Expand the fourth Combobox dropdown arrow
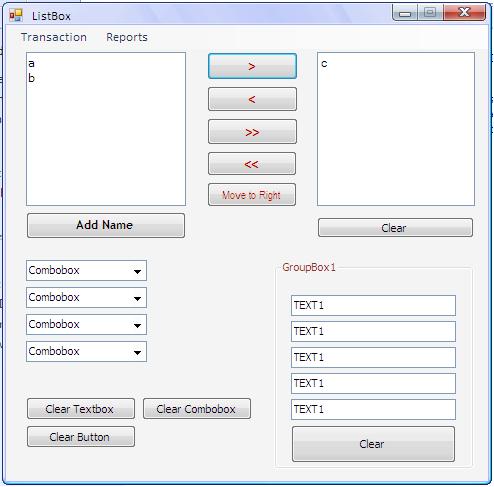This screenshot has height=487, width=494. (137, 352)
